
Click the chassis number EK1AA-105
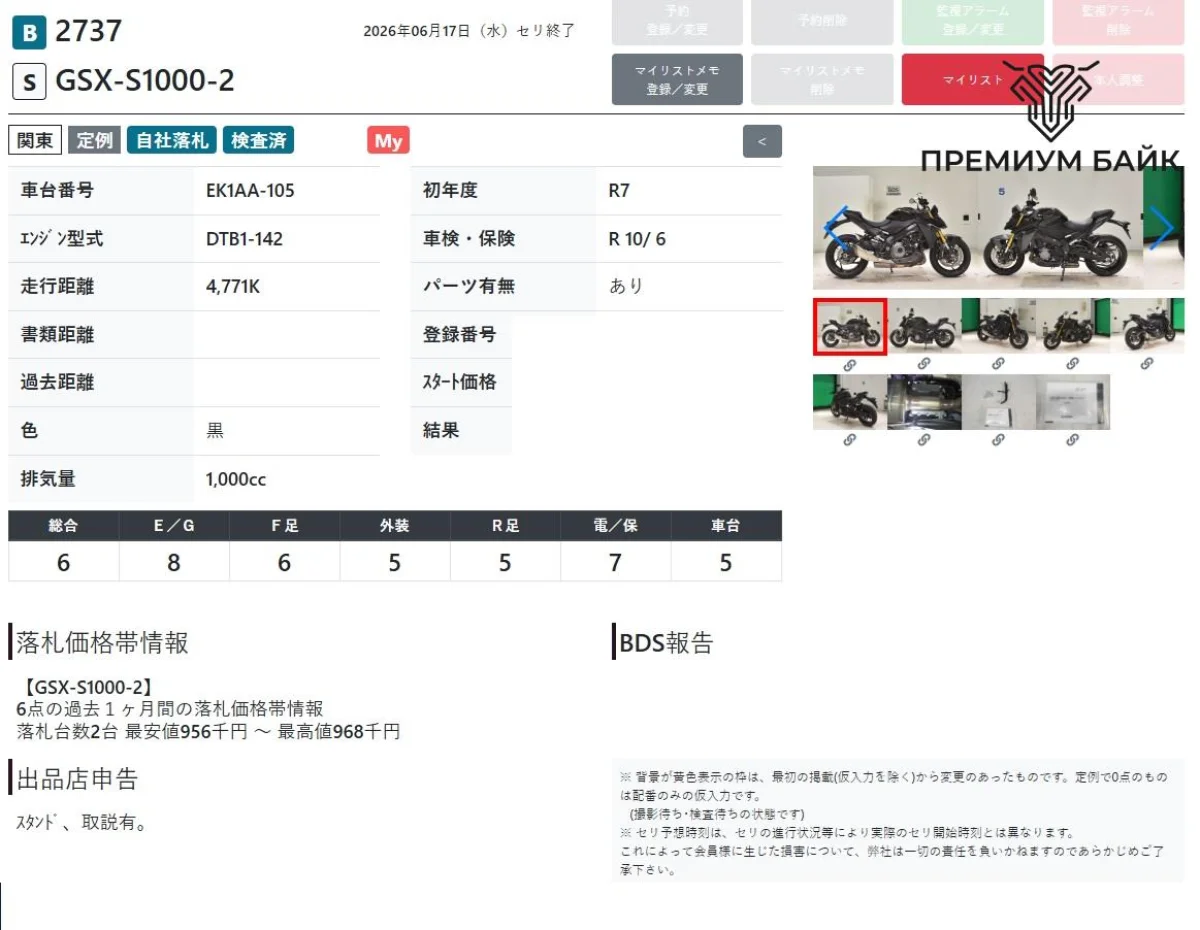[250, 190]
